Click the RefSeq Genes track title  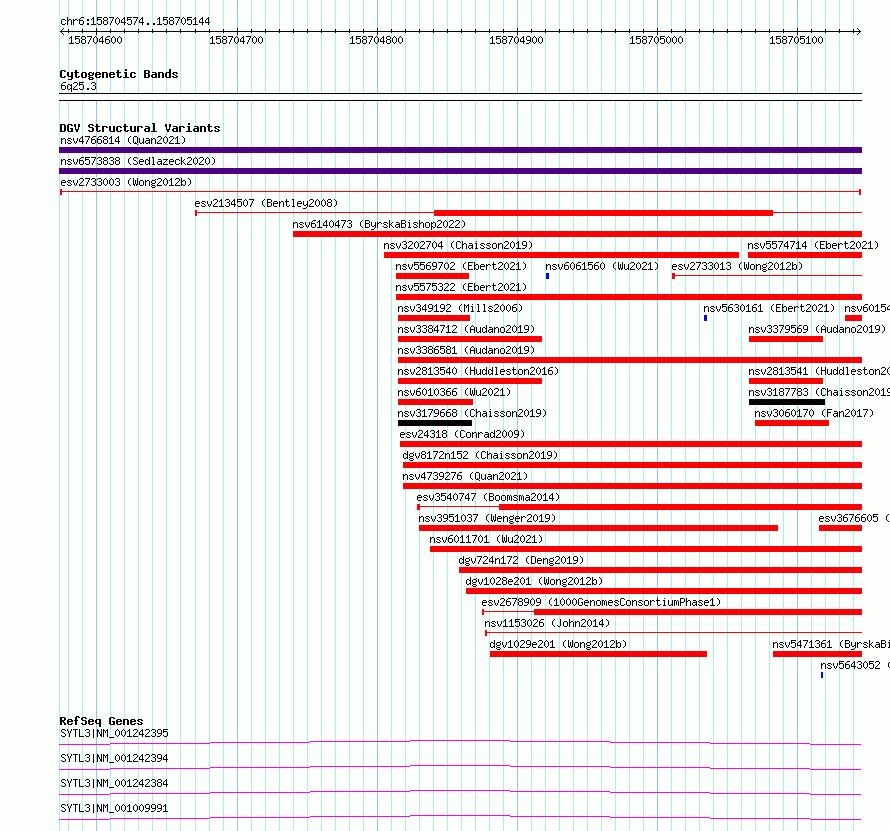tap(101, 721)
